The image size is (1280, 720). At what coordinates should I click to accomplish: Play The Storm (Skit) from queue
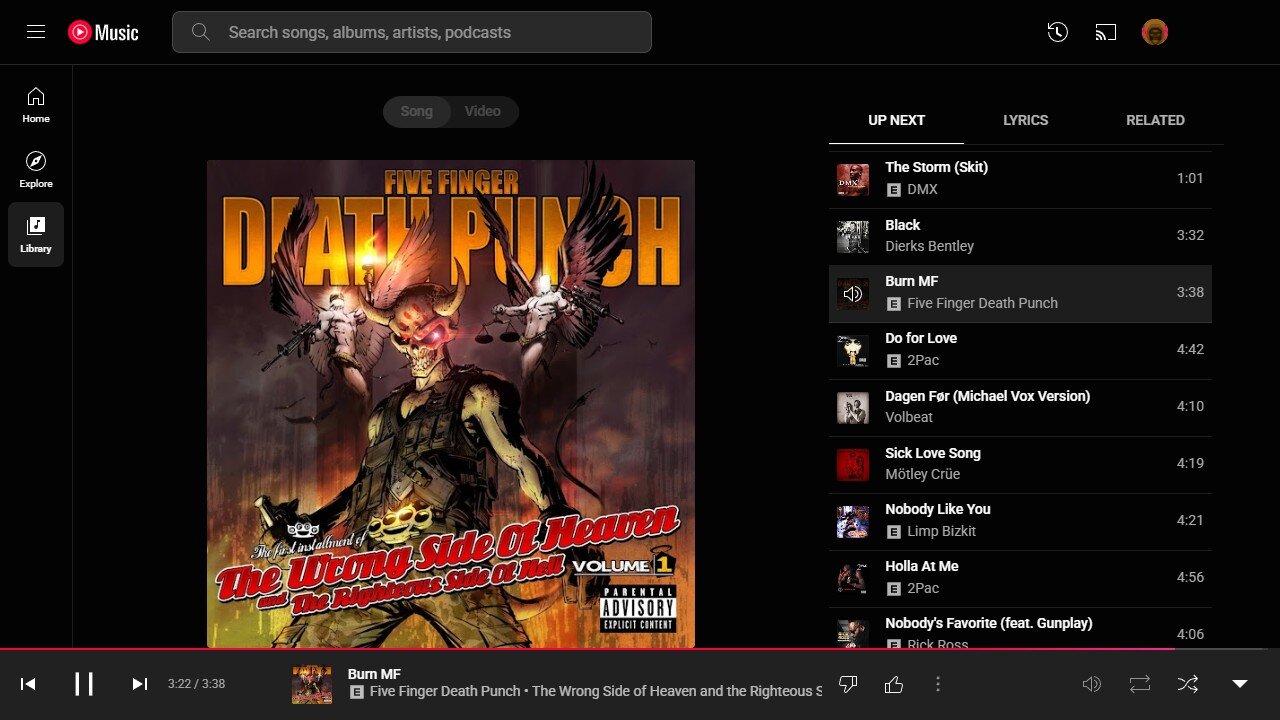click(x=1020, y=179)
